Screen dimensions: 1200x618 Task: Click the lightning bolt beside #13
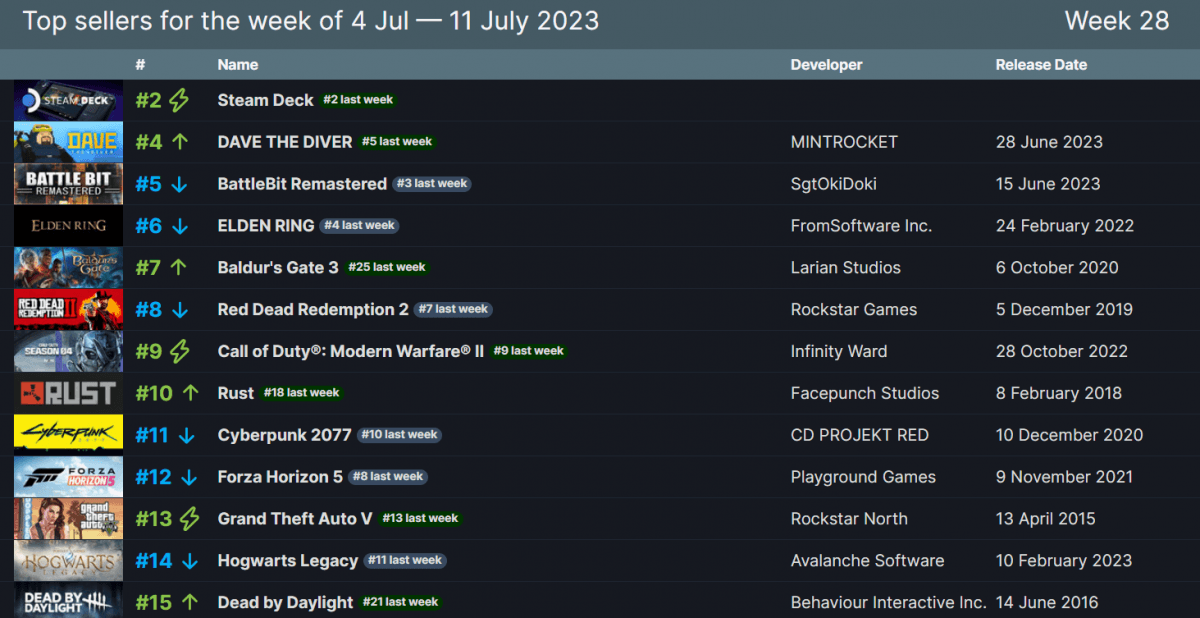pyautogui.click(x=189, y=518)
